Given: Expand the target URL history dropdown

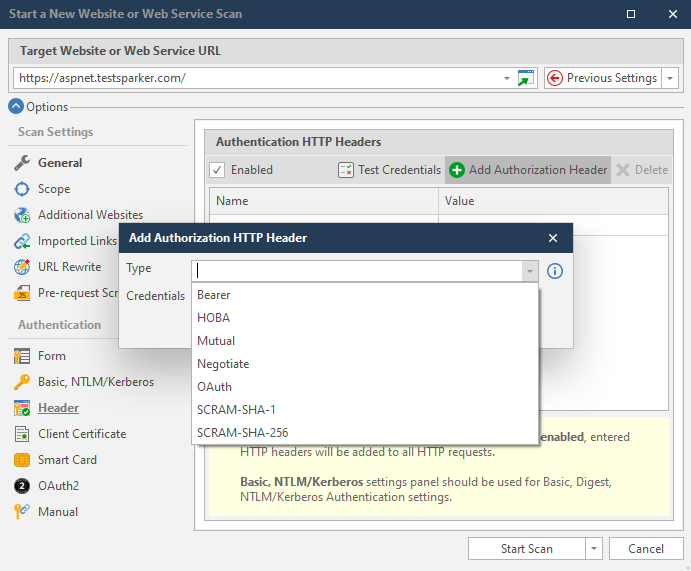Looking at the screenshot, I should coord(507,78).
